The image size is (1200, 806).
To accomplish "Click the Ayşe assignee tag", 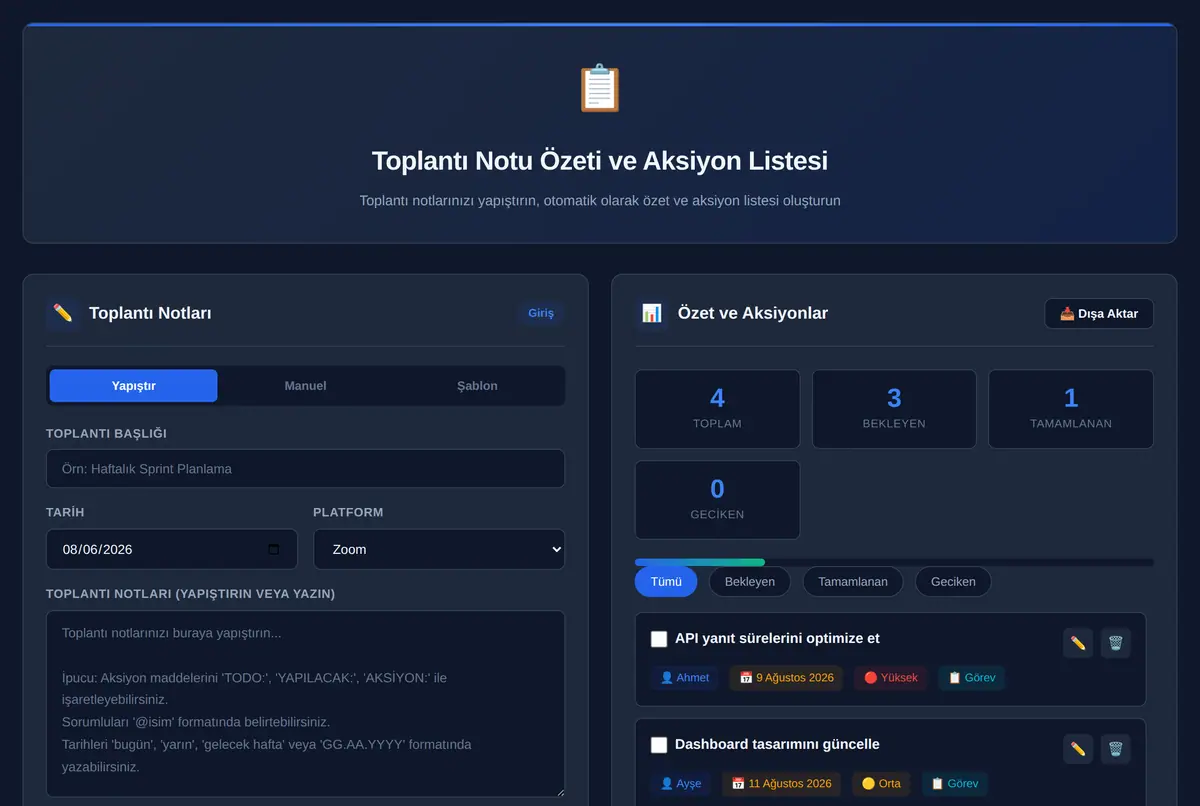I will (x=681, y=784).
